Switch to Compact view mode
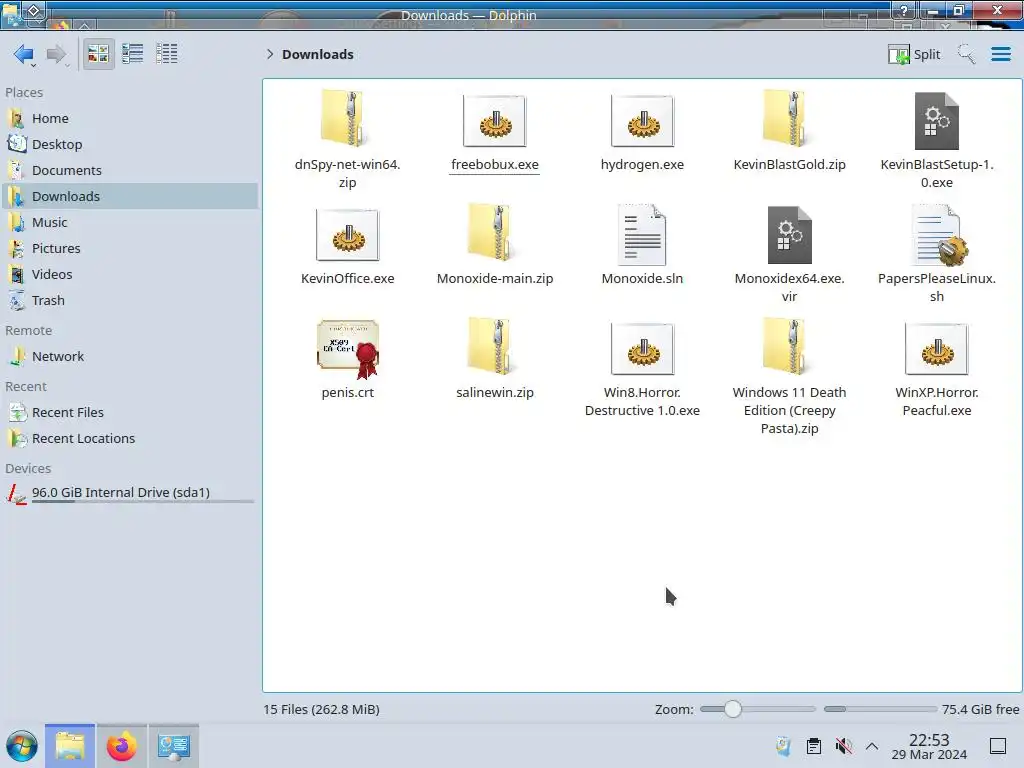The image size is (1024, 768). 133,54
